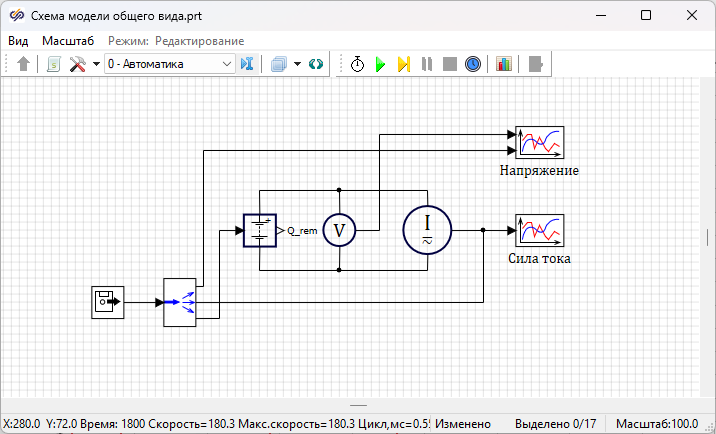Click the green circular arrows refresh icon
This screenshot has height=434, width=716.
pos(316,64)
